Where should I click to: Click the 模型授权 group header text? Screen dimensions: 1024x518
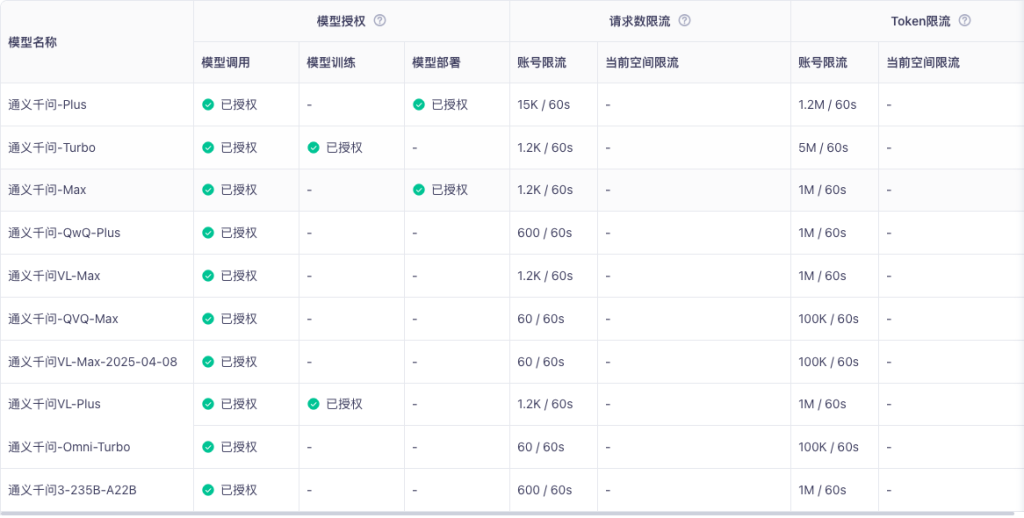pos(341,21)
